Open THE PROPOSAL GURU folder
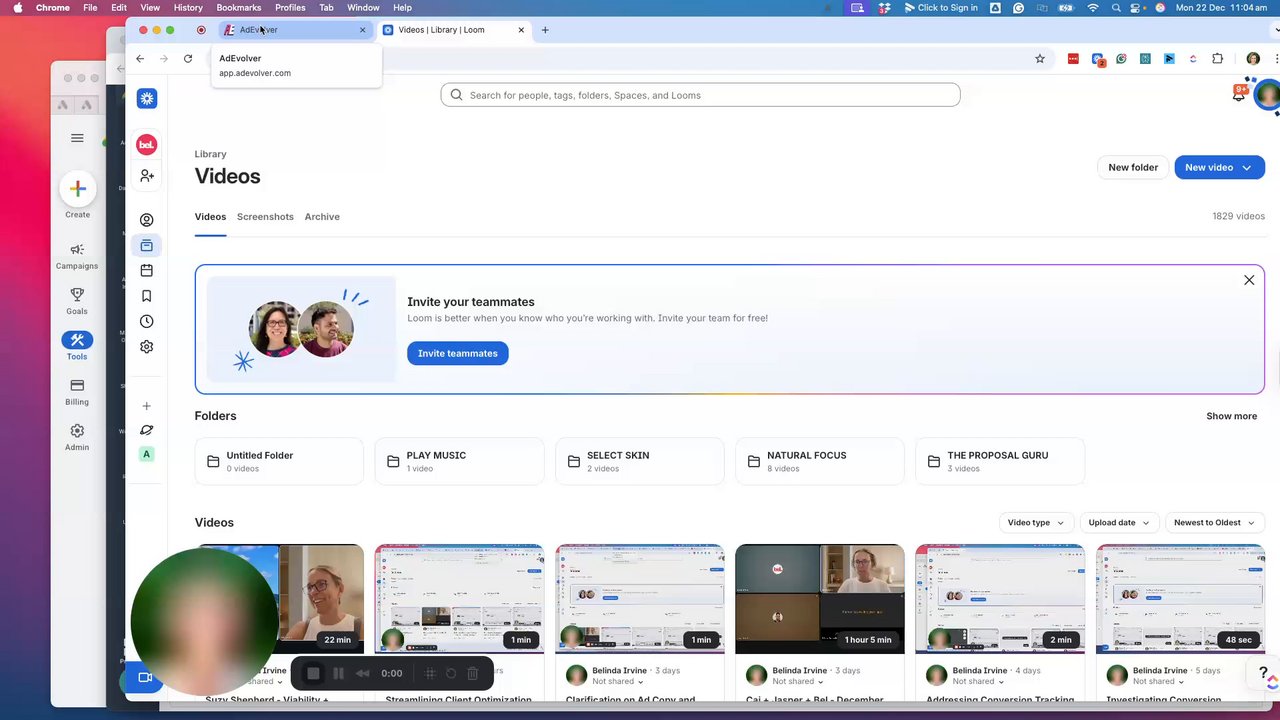The width and height of the screenshot is (1280, 720). pyautogui.click(x=1000, y=461)
